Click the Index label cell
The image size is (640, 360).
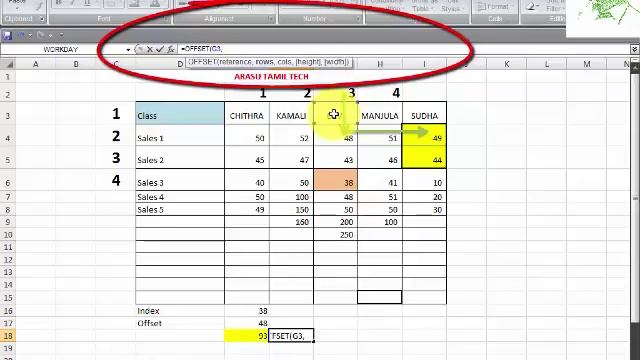point(180,311)
